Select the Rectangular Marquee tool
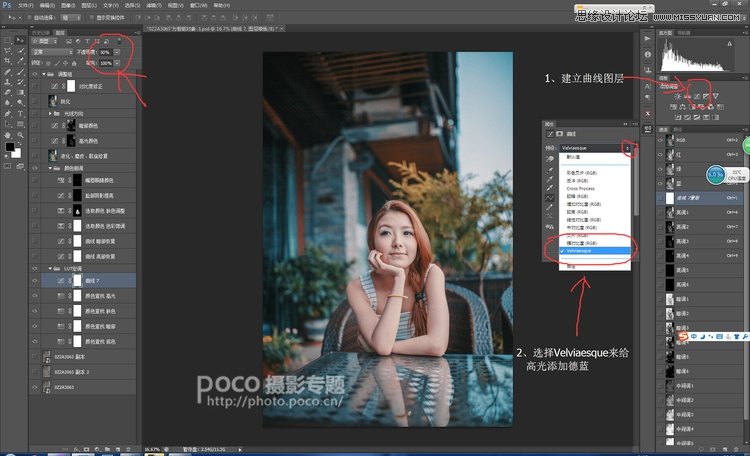The width and height of the screenshot is (750, 456). (x=8, y=40)
